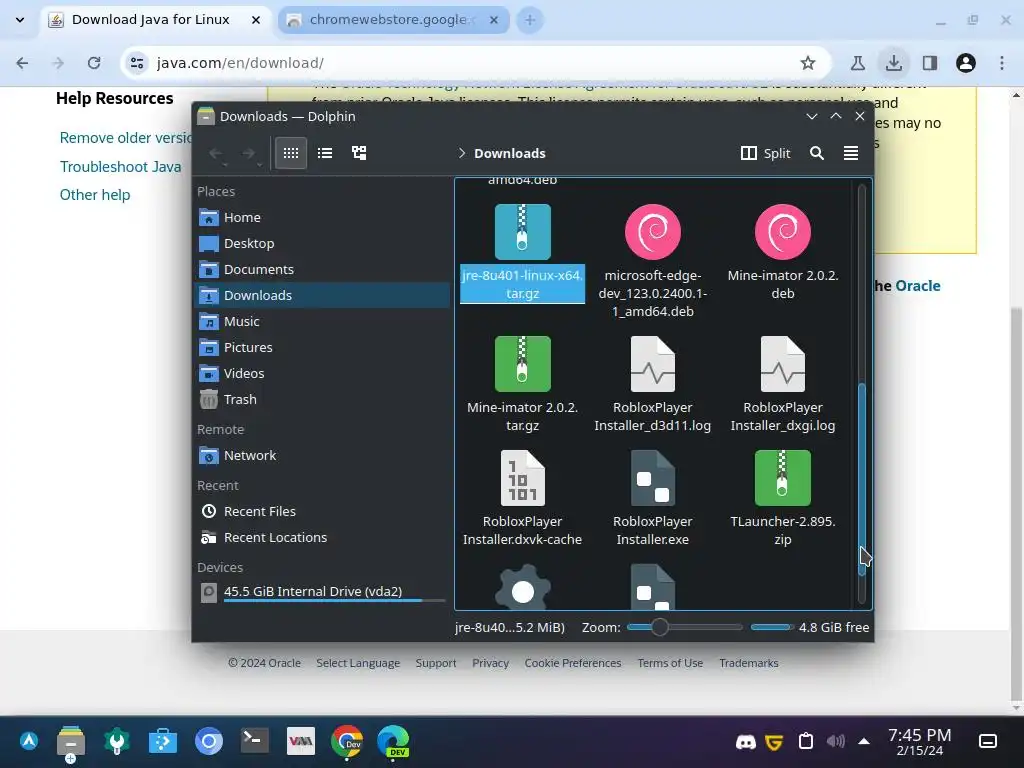Viewport: 1024px width, 768px height.
Task: Click the Downloads breadcrumb label
Action: (x=509, y=153)
